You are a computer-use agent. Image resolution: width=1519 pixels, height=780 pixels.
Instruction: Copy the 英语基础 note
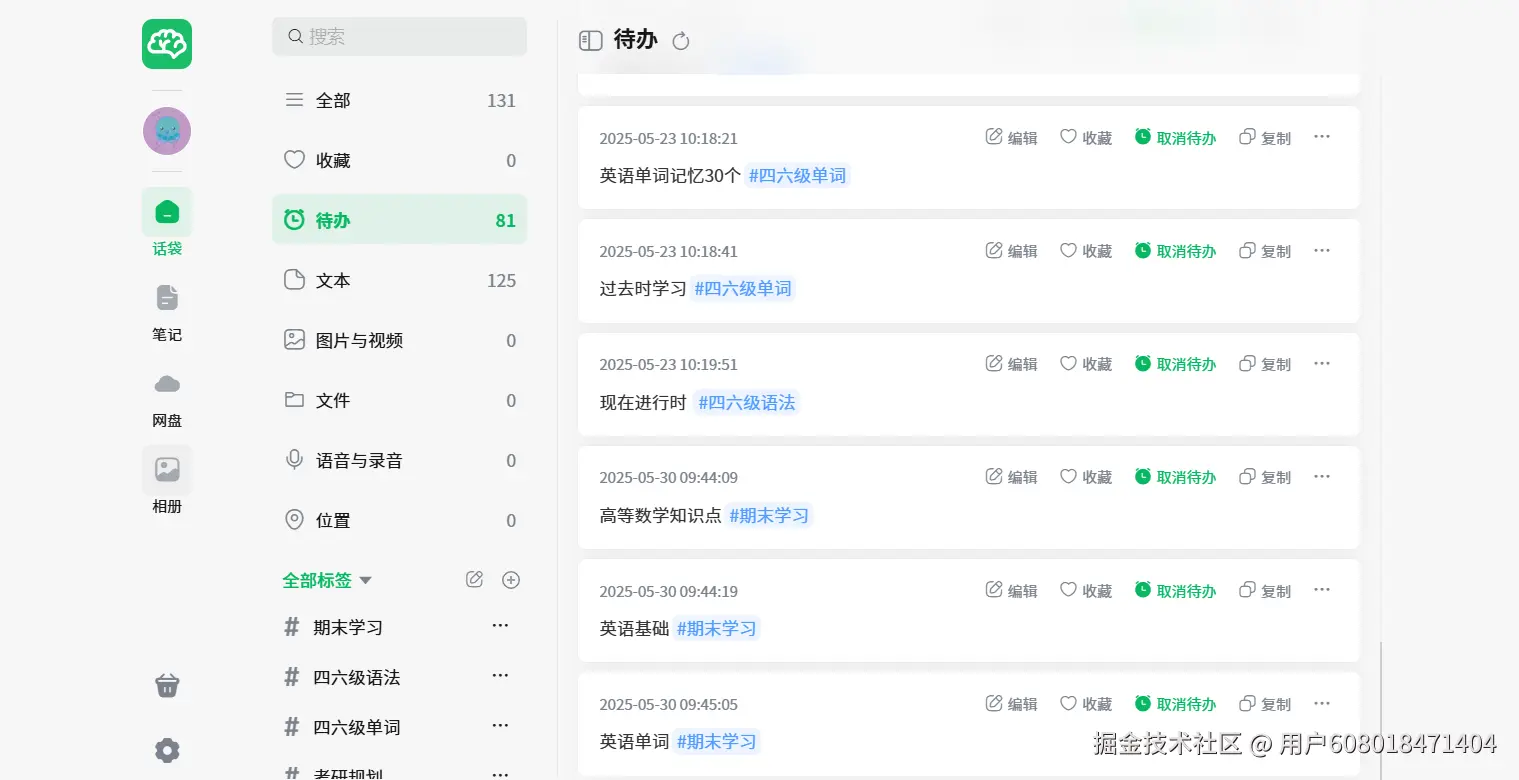click(1265, 591)
